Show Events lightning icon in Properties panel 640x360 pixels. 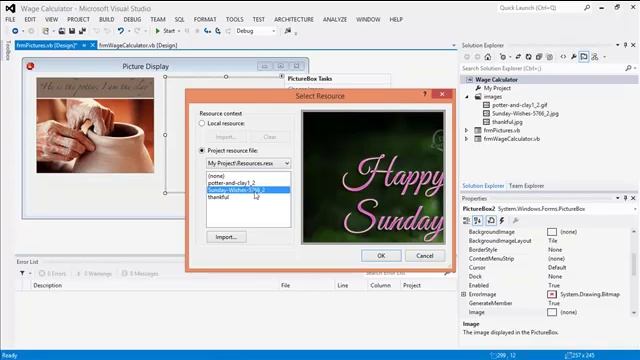click(x=502, y=221)
